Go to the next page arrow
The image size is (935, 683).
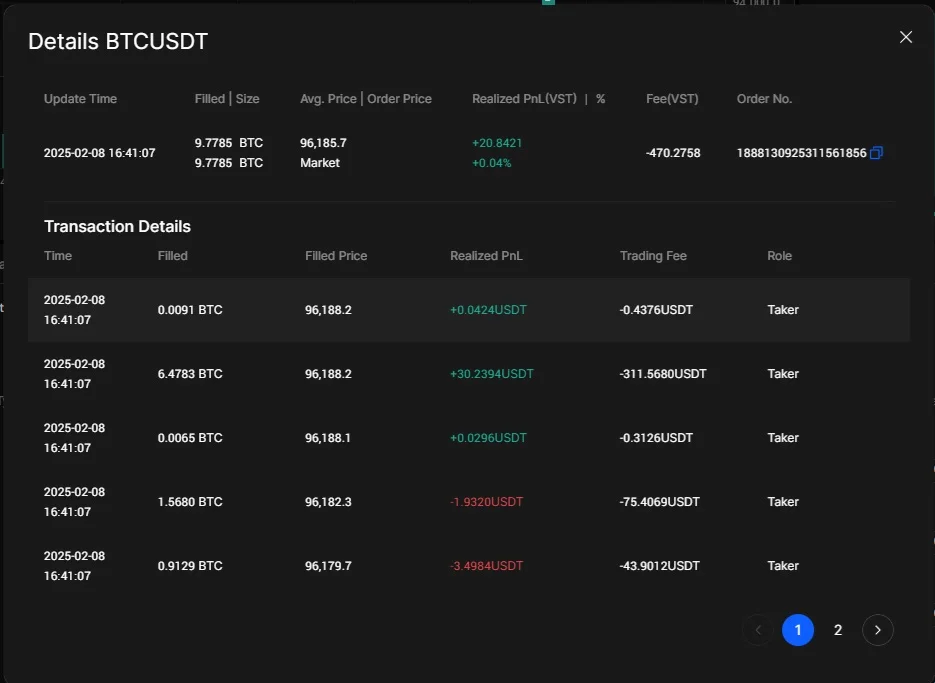click(x=878, y=630)
